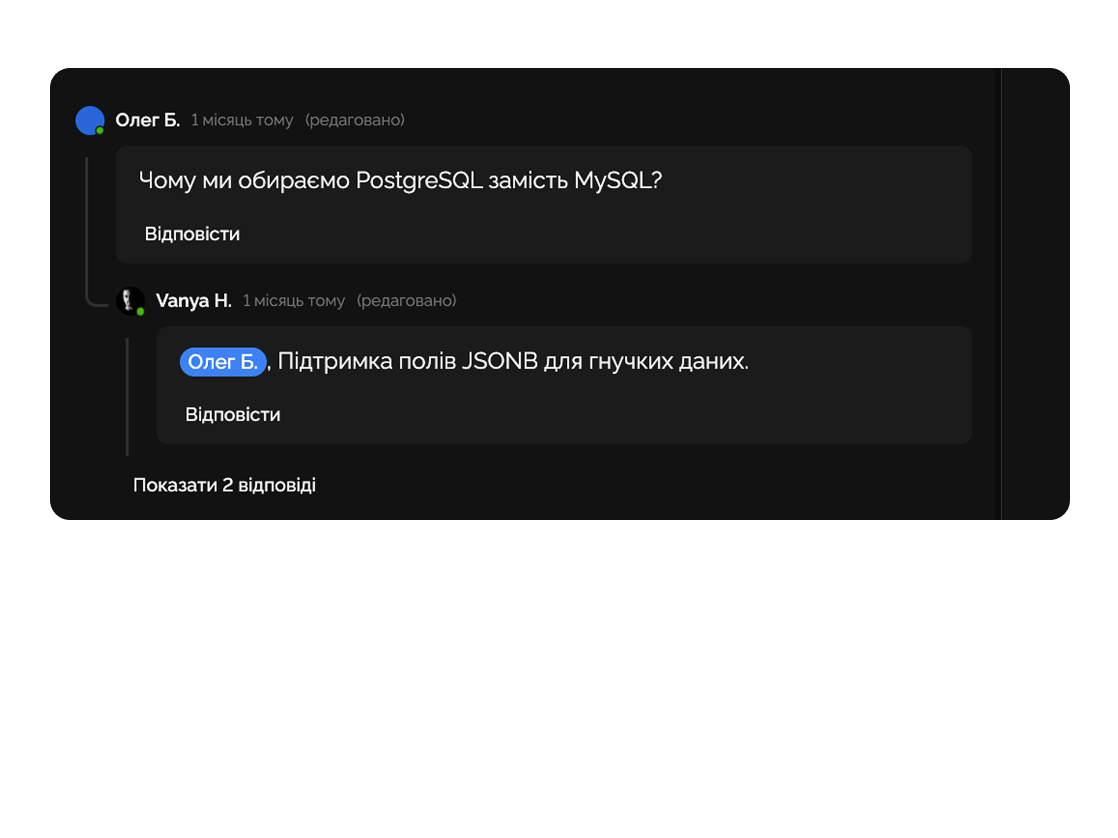
Task: Click the (редаговано) label on Vanya H.'s comment
Action: tap(406, 300)
